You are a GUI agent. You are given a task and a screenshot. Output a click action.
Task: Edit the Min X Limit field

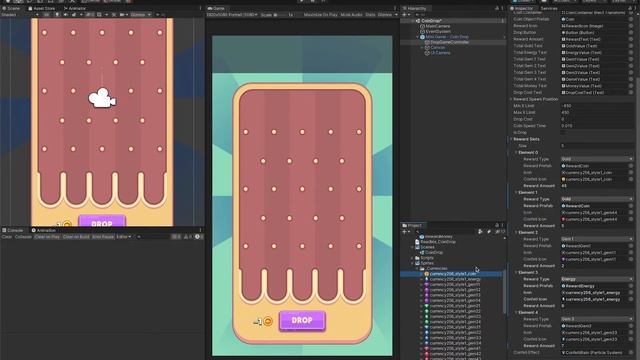[597, 106]
